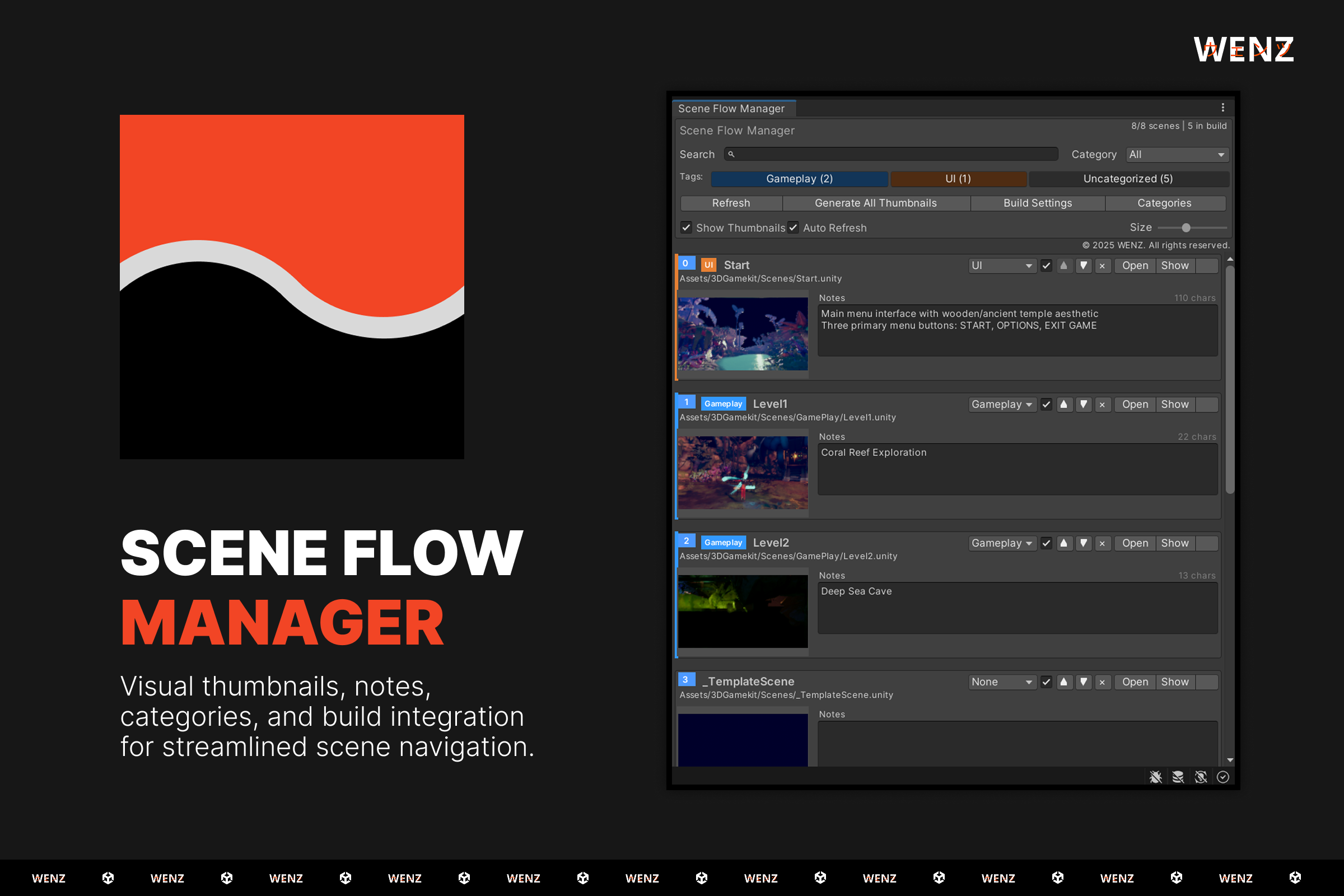The width and height of the screenshot is (1344, 896).
Task: Move the Start scene down
Action: click(1084, 265)
